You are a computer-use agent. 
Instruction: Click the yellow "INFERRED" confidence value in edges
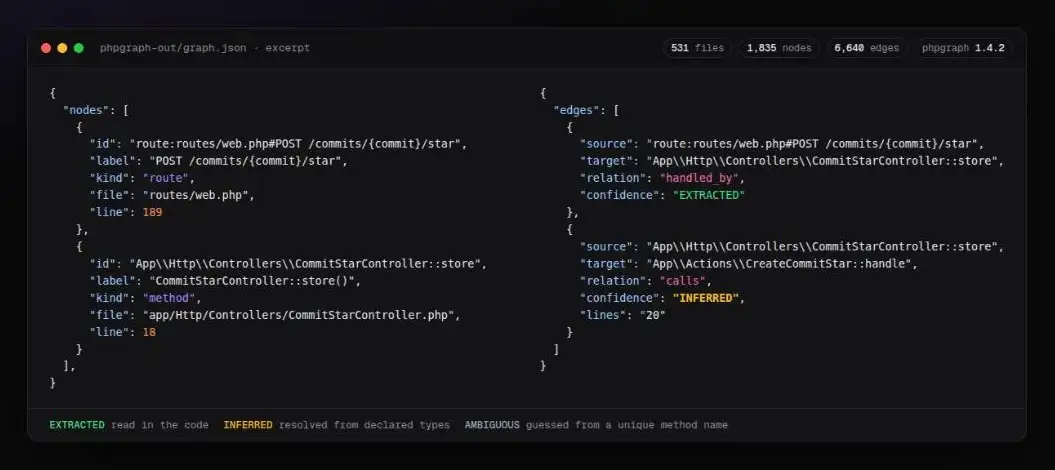[x=706, y=298]
